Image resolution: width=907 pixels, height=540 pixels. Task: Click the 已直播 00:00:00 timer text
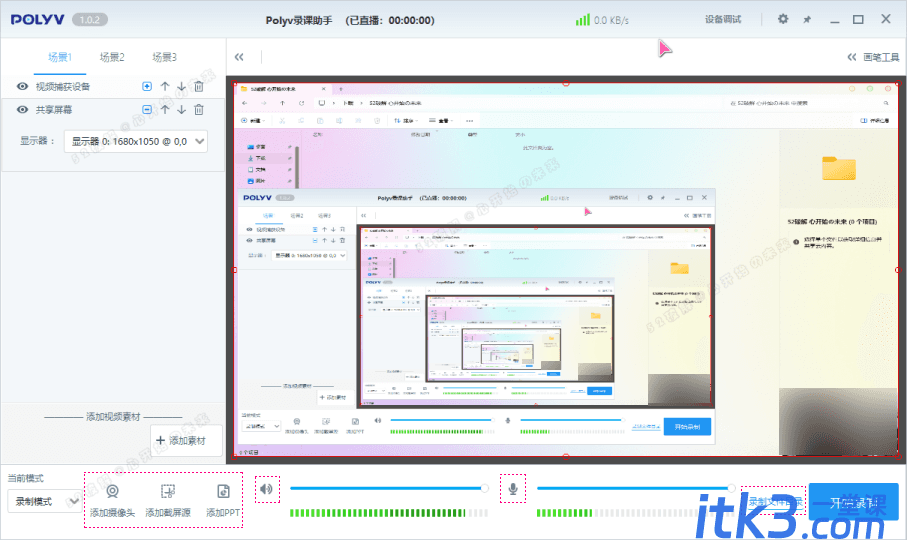pyautogui.click(x=389, y=20)
